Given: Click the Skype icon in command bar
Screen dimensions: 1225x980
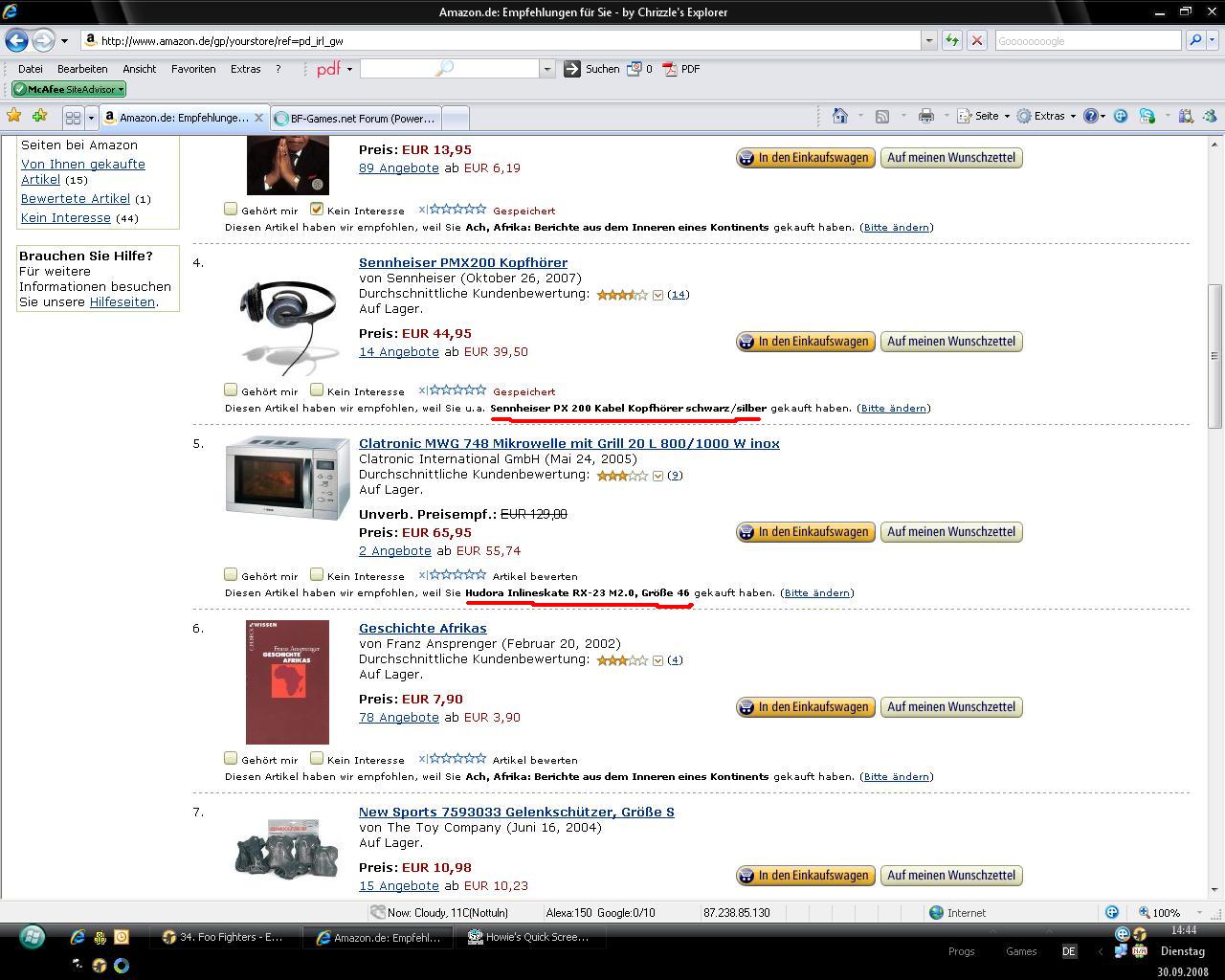Looking at the screenshot, I should click(1147, 116).
